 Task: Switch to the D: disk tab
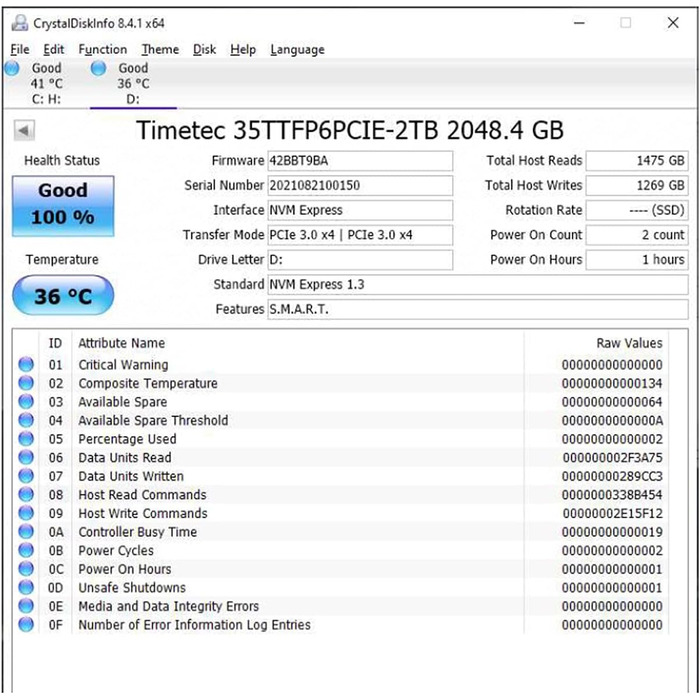pos(133,83)
